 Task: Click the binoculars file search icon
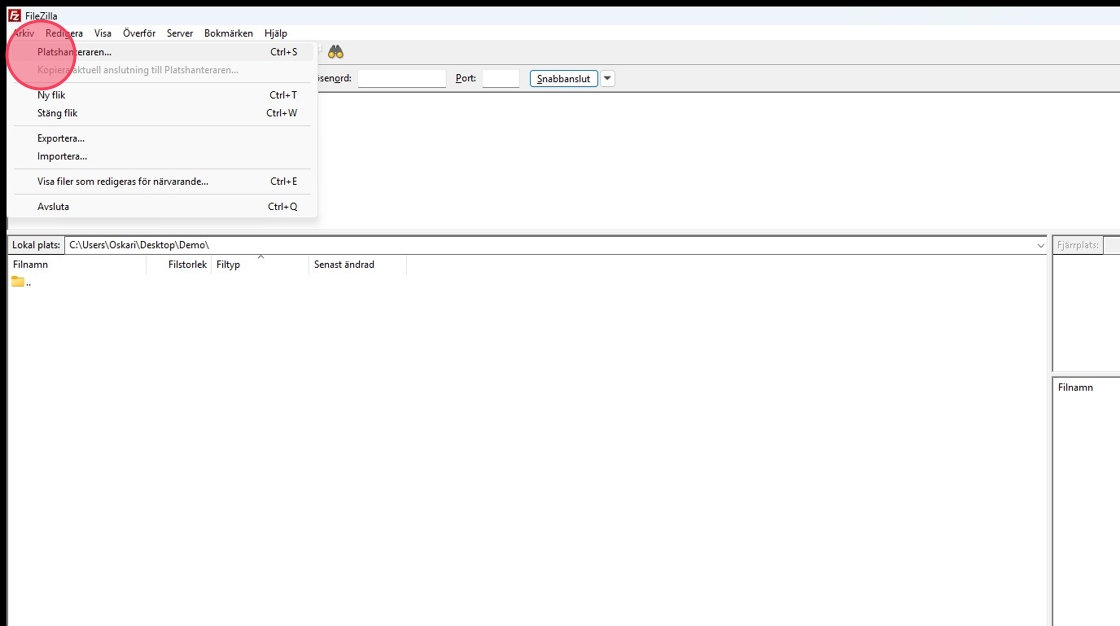pos(336,52)
